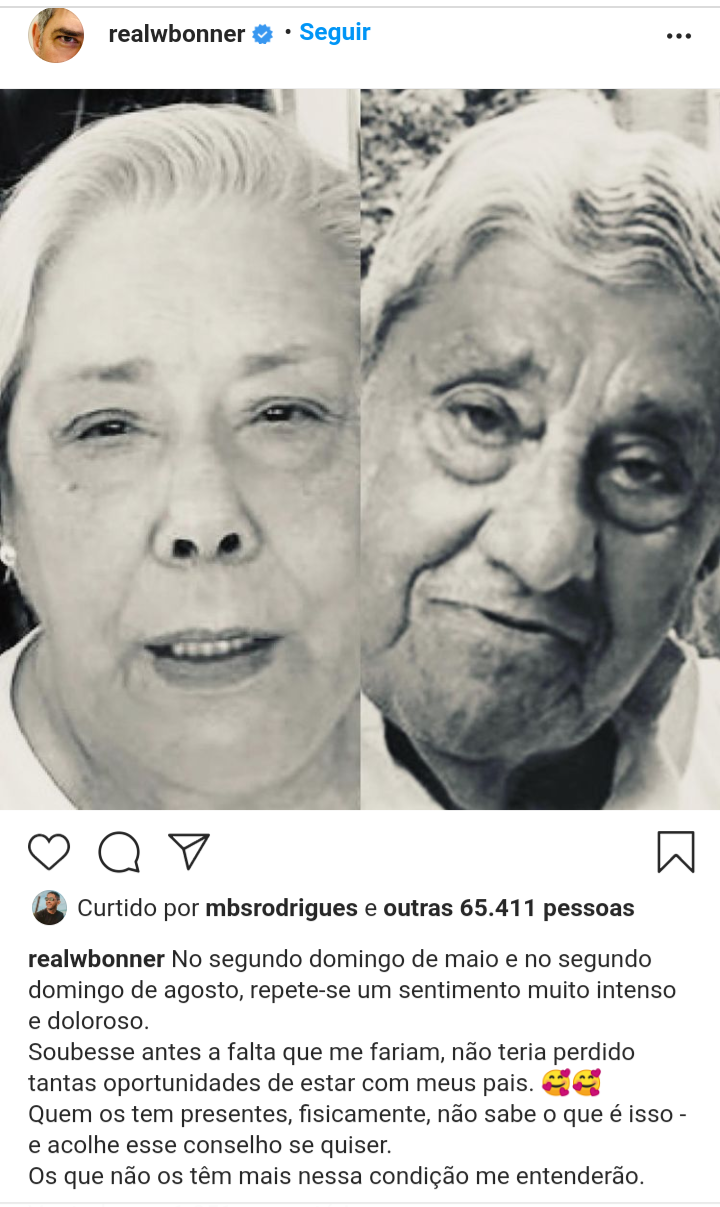Click the heart-face emojis in the caption
The height and width of the screenshot is (1207, 720).
(x=570, y=1084)
